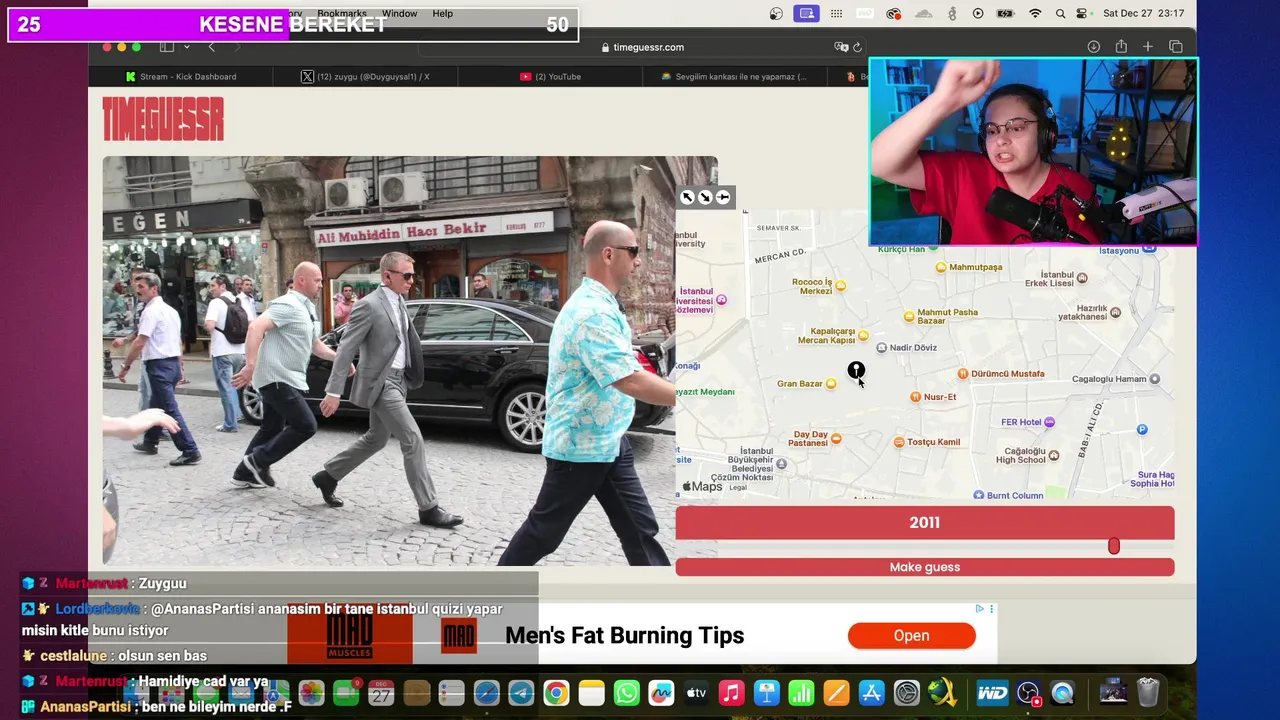Click the TimeGuessr logo
The height and width of the screenshot is (720, 1280).
[163, 119]
